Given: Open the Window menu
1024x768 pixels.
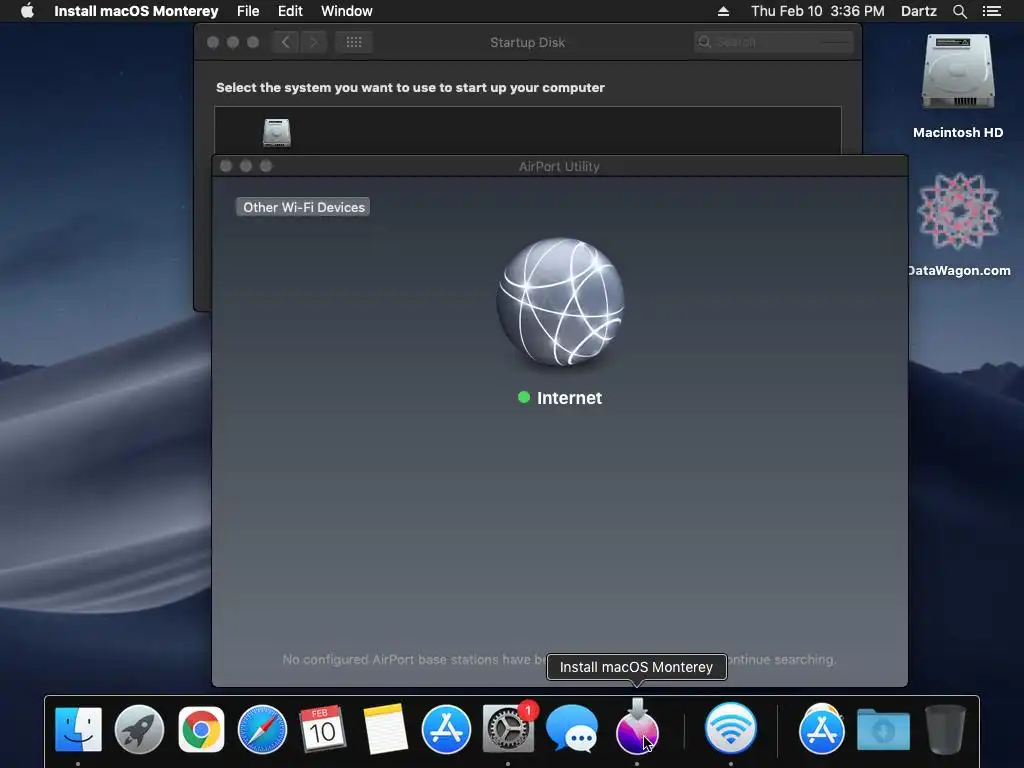Looking at the screenshot, I should [x=347, y=11].
